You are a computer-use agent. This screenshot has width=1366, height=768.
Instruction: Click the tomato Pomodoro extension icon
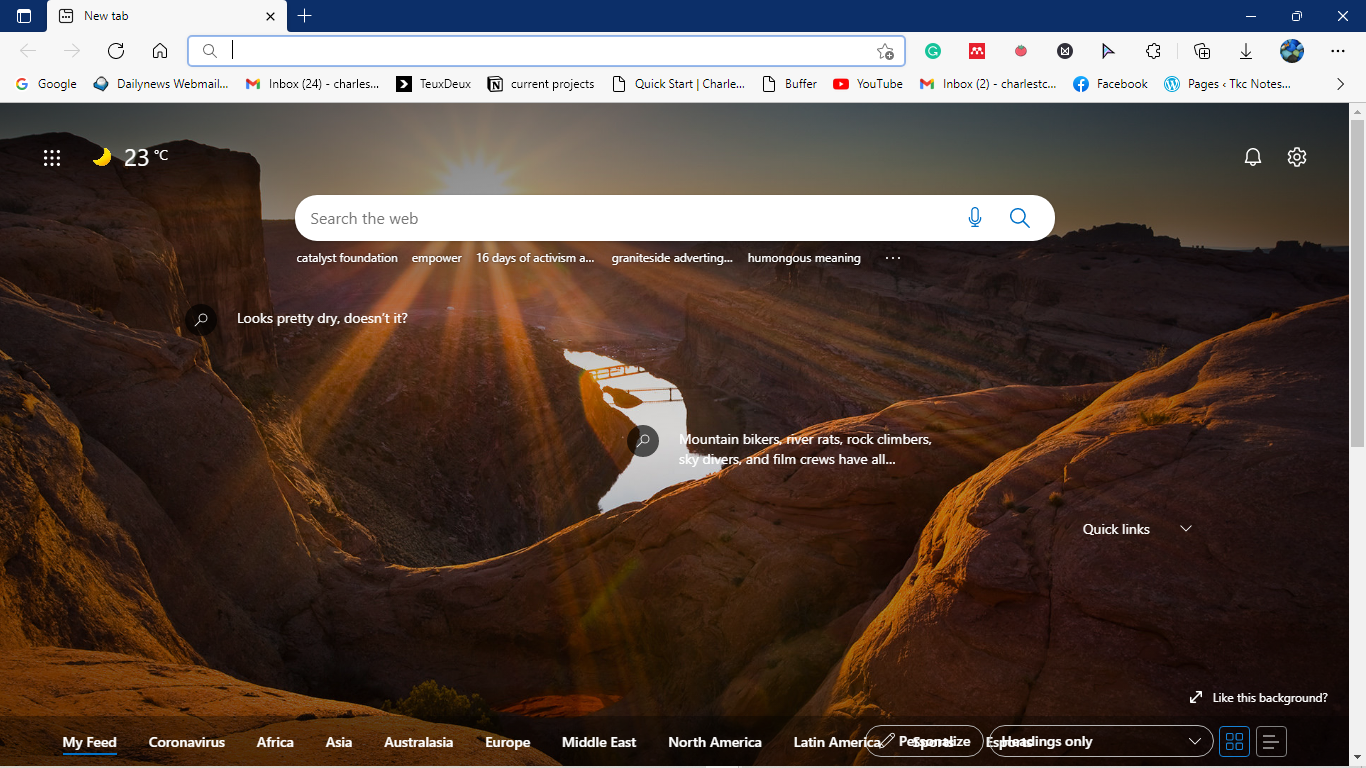pyautogui.click(x=1020, y=50)
